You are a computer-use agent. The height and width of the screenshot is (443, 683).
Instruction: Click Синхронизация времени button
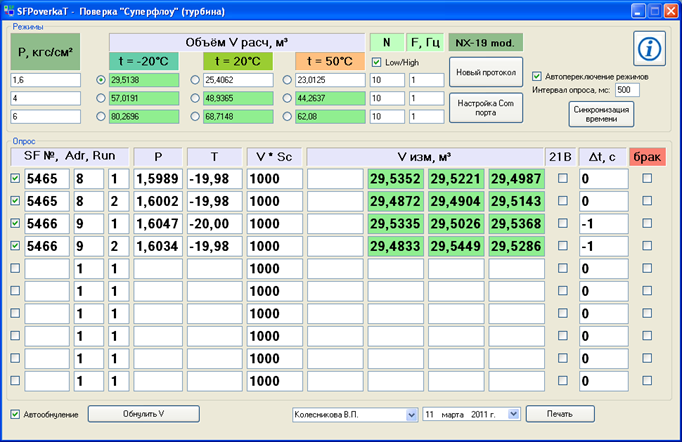(601, 114)
